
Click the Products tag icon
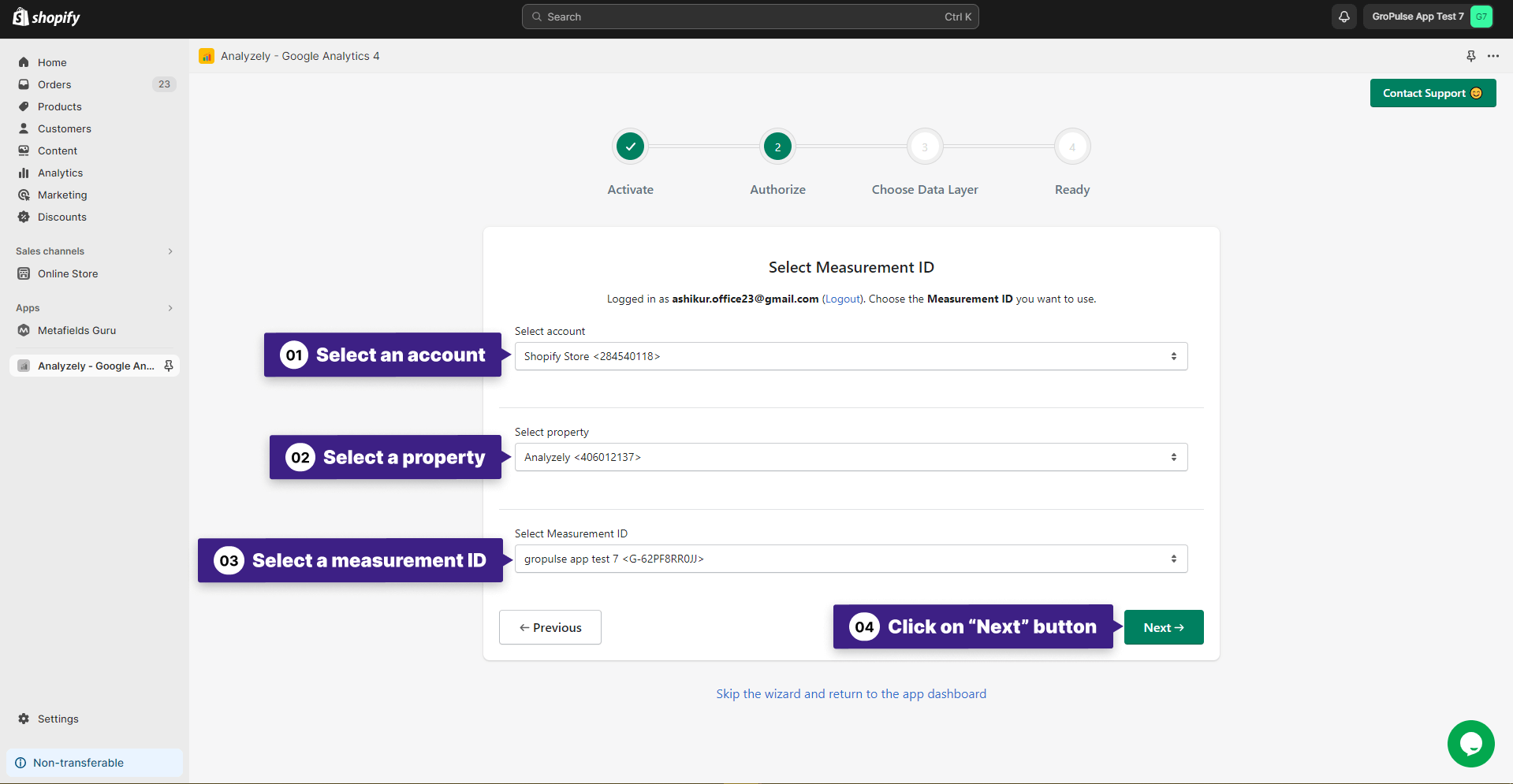click(24, 106)
